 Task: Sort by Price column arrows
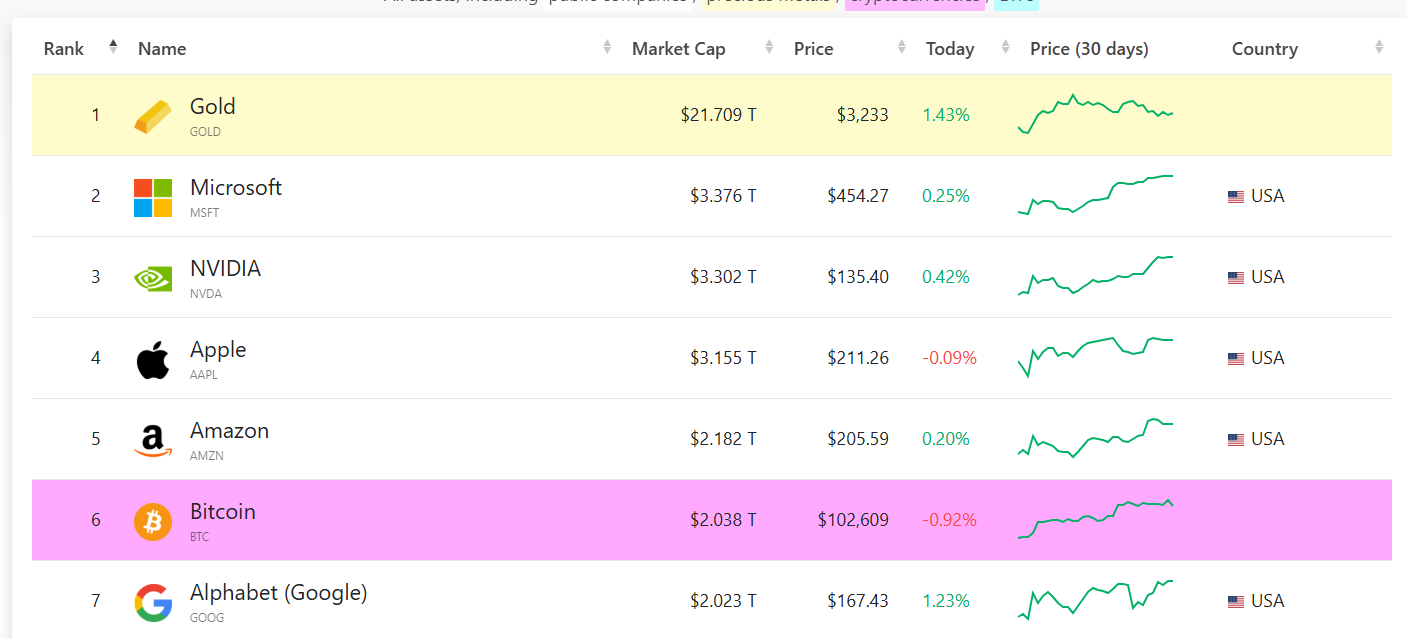pyautogui.click(x=902, y=48)
